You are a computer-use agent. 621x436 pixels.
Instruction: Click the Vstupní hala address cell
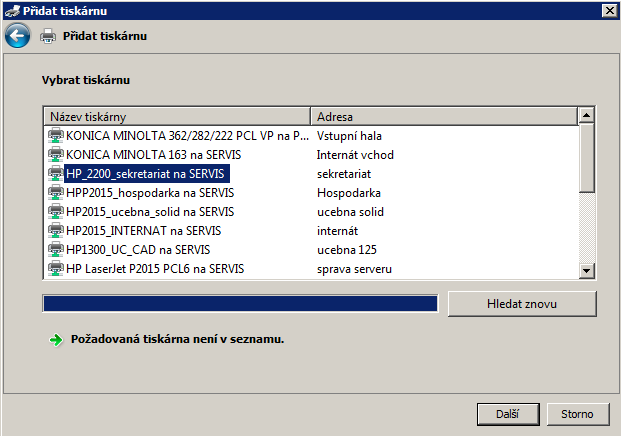(x=349, y=136)
